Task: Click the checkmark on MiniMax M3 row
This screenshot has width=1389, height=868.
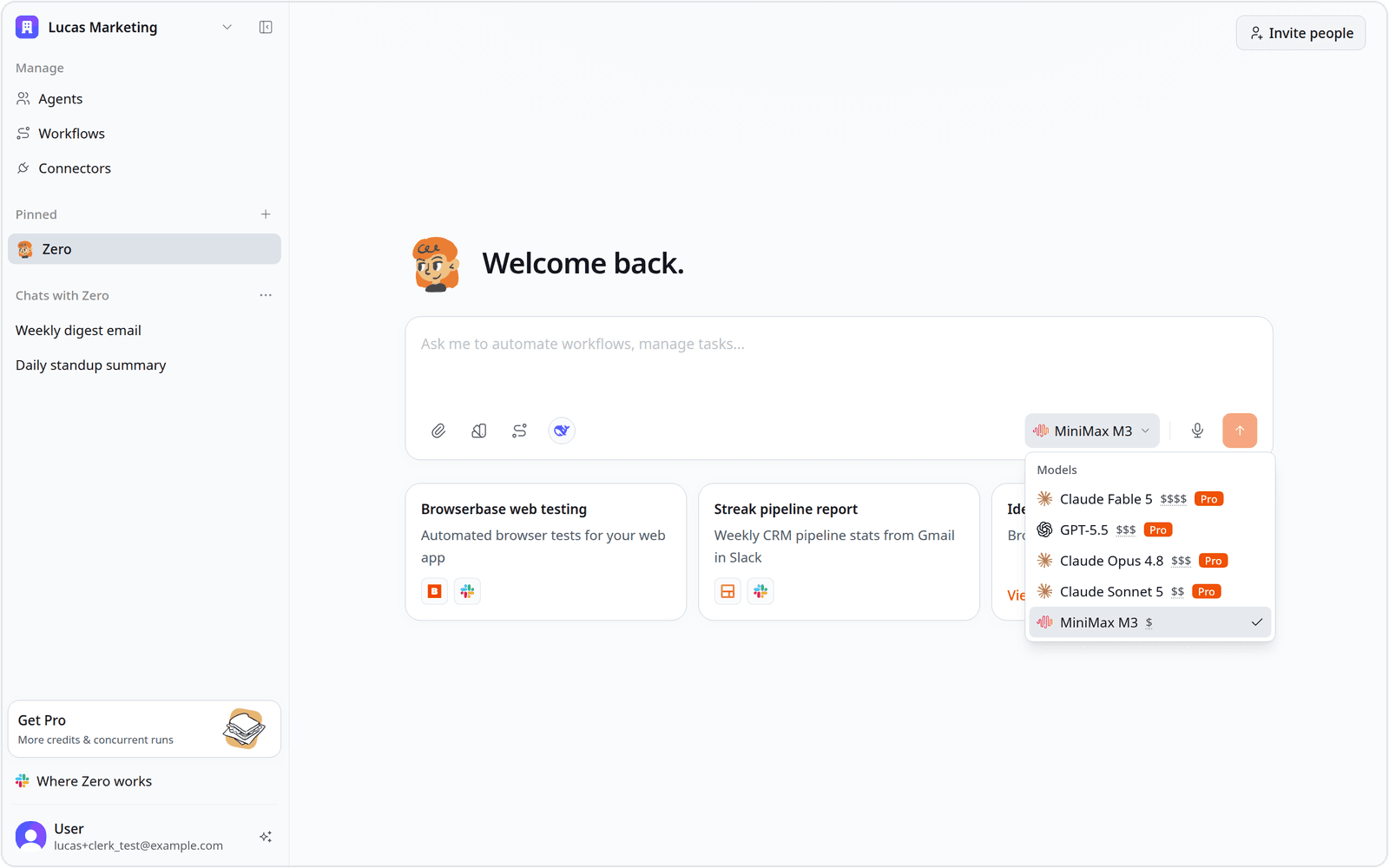Action: [x=1256, y=622]
